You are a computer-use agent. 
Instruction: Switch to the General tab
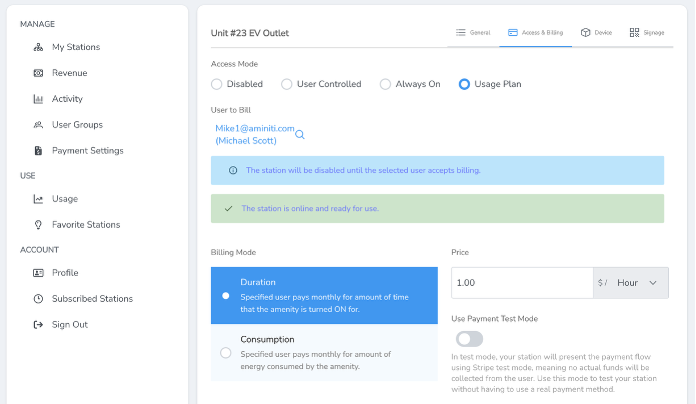(473, 33)
